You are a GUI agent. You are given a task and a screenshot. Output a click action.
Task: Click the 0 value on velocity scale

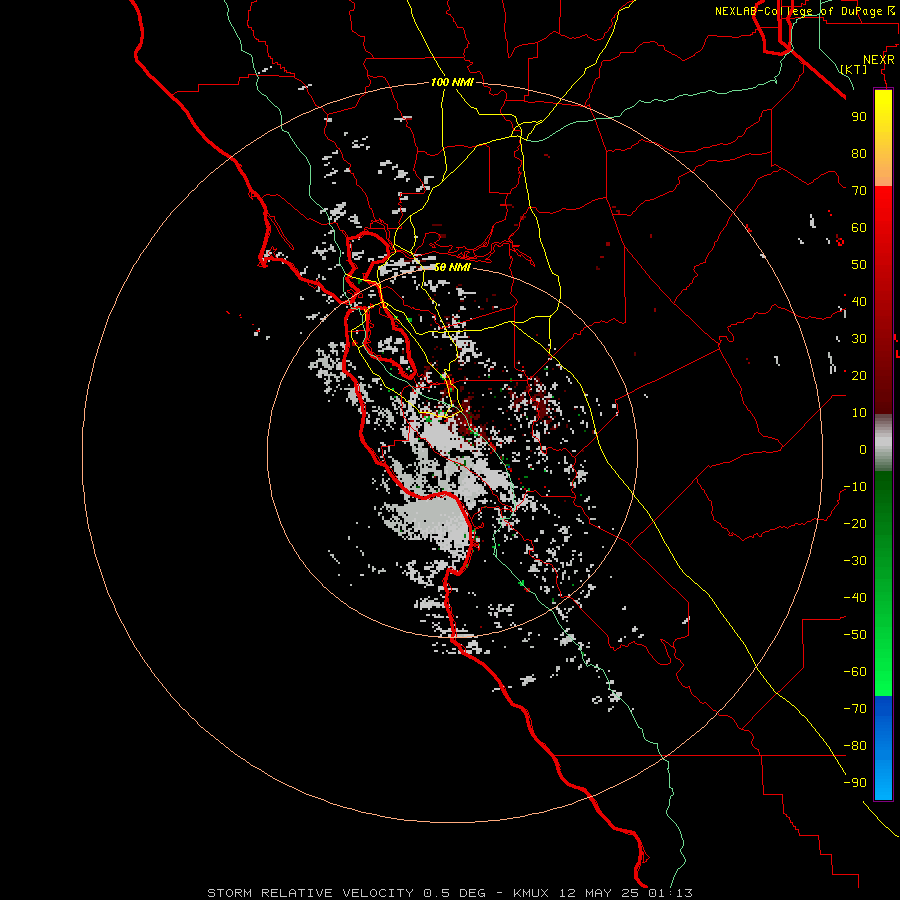pyautogui.click(x=863, y=450)
